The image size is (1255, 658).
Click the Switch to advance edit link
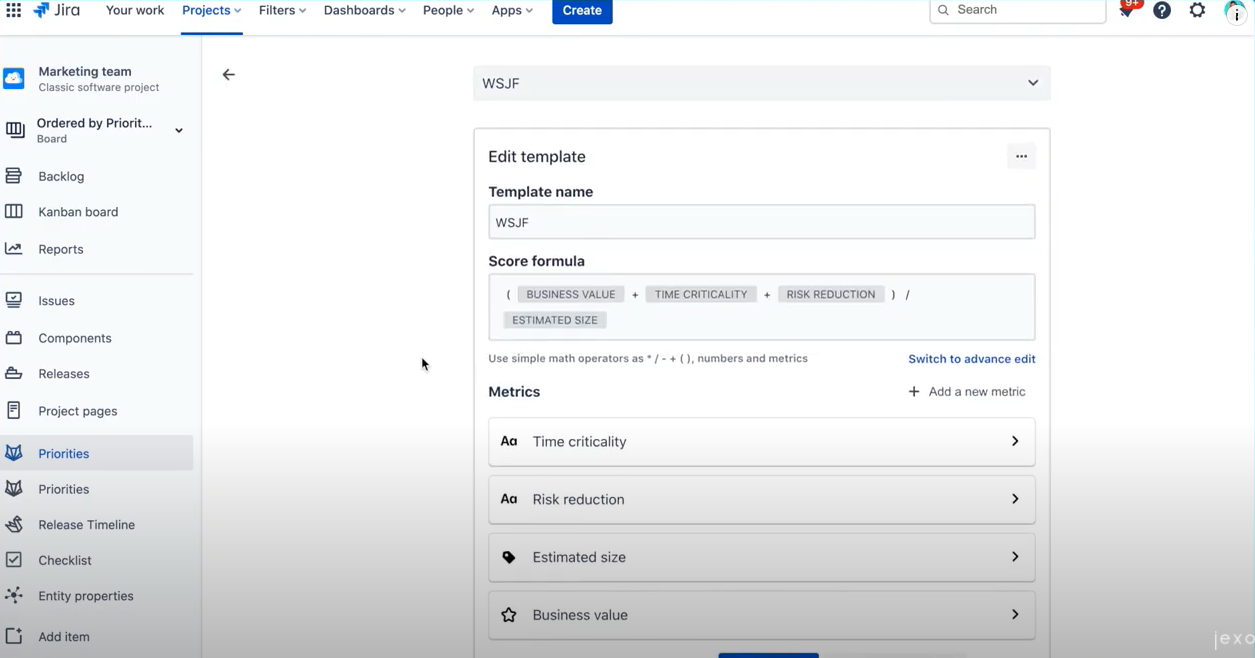[x=971, y=358]
